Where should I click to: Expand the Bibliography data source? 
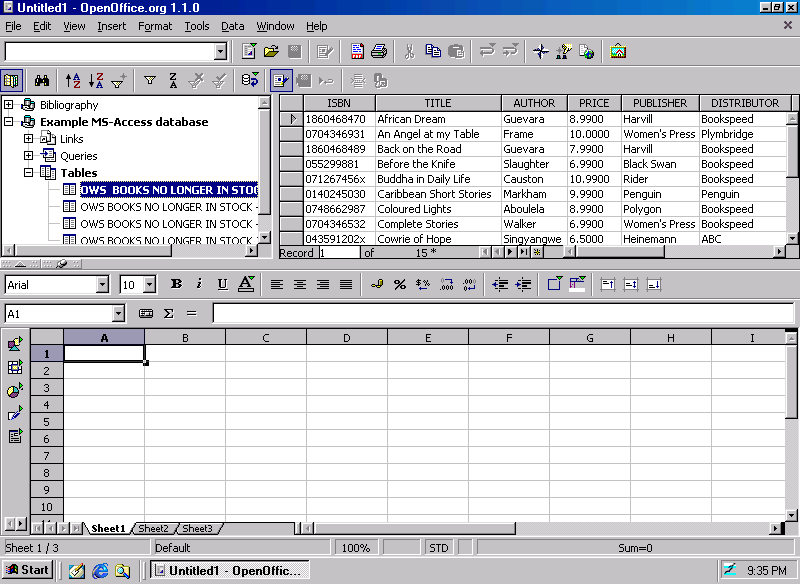point(9,105)
